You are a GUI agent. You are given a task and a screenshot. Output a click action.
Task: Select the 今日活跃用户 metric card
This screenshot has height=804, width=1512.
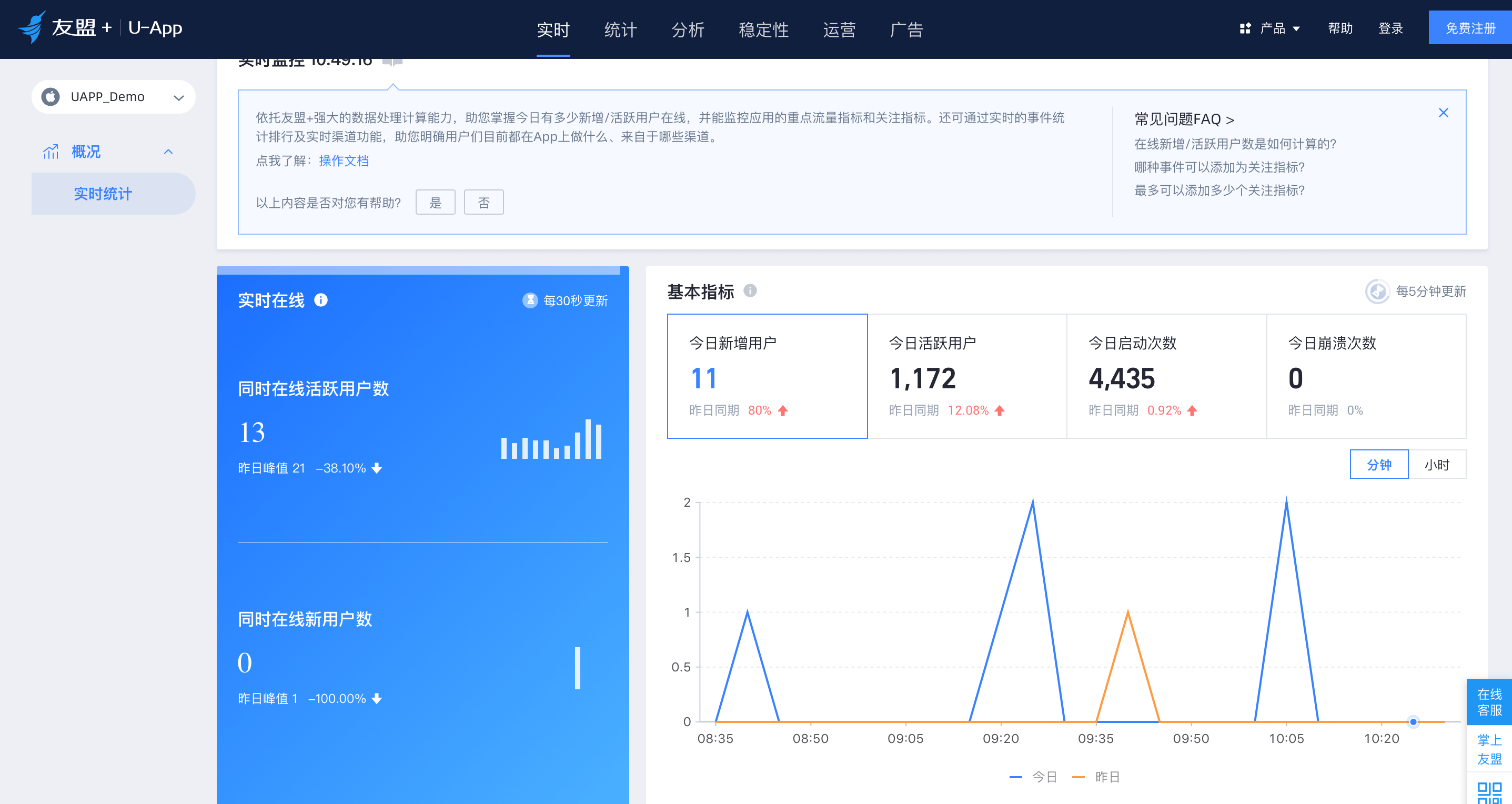coord(967,376)
